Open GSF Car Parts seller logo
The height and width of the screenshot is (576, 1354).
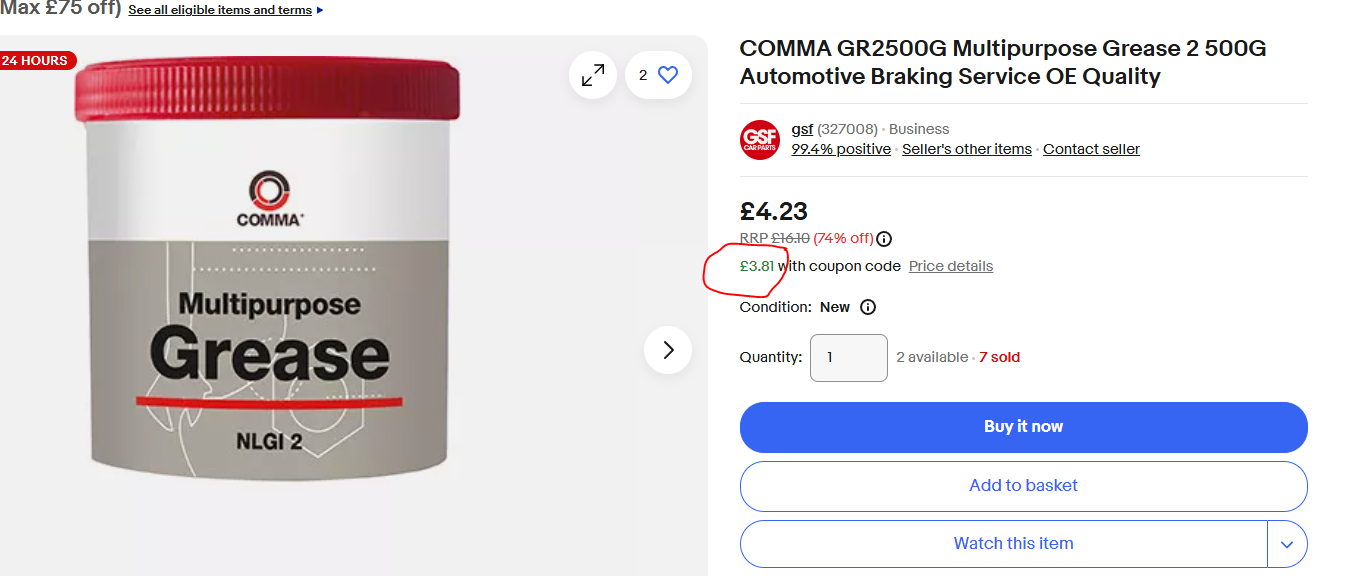point(760,140)
